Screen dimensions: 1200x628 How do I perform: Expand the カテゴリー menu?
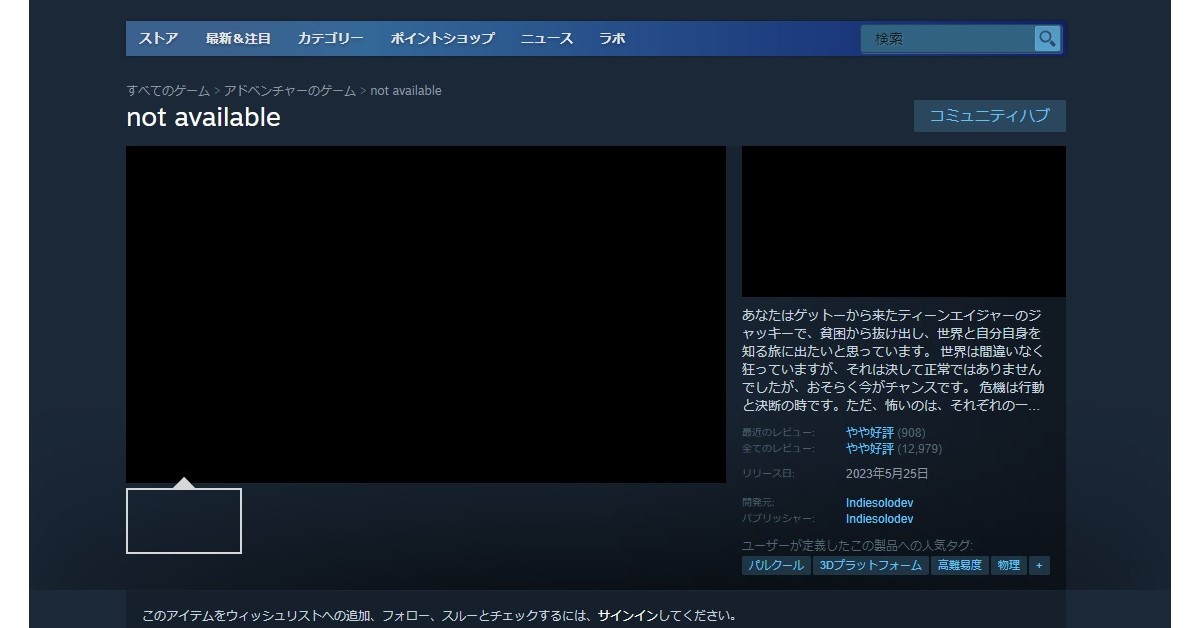point(330,39)
